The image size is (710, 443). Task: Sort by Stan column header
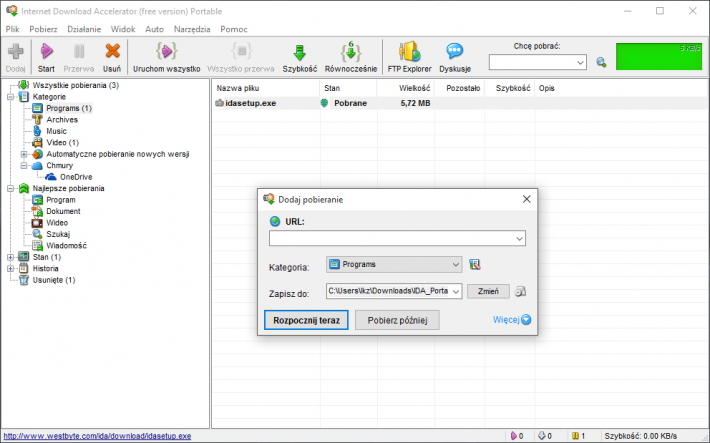pyautogui.click(x=348, y=88)
